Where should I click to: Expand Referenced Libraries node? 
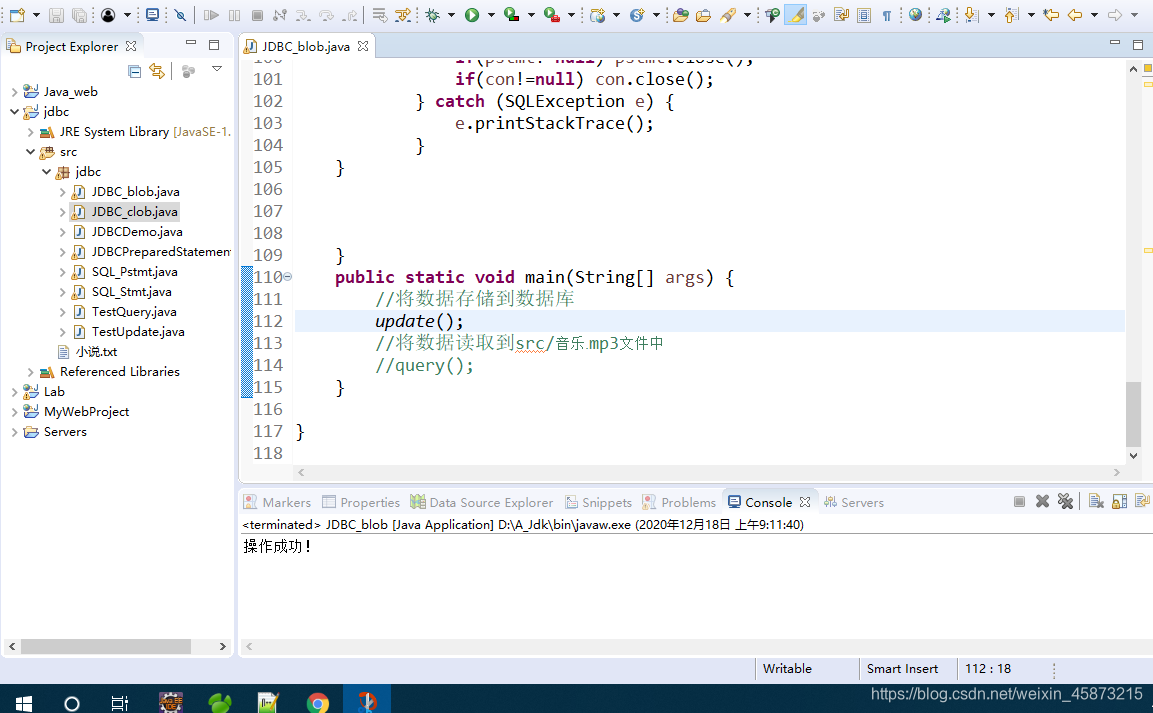(30, 372)
